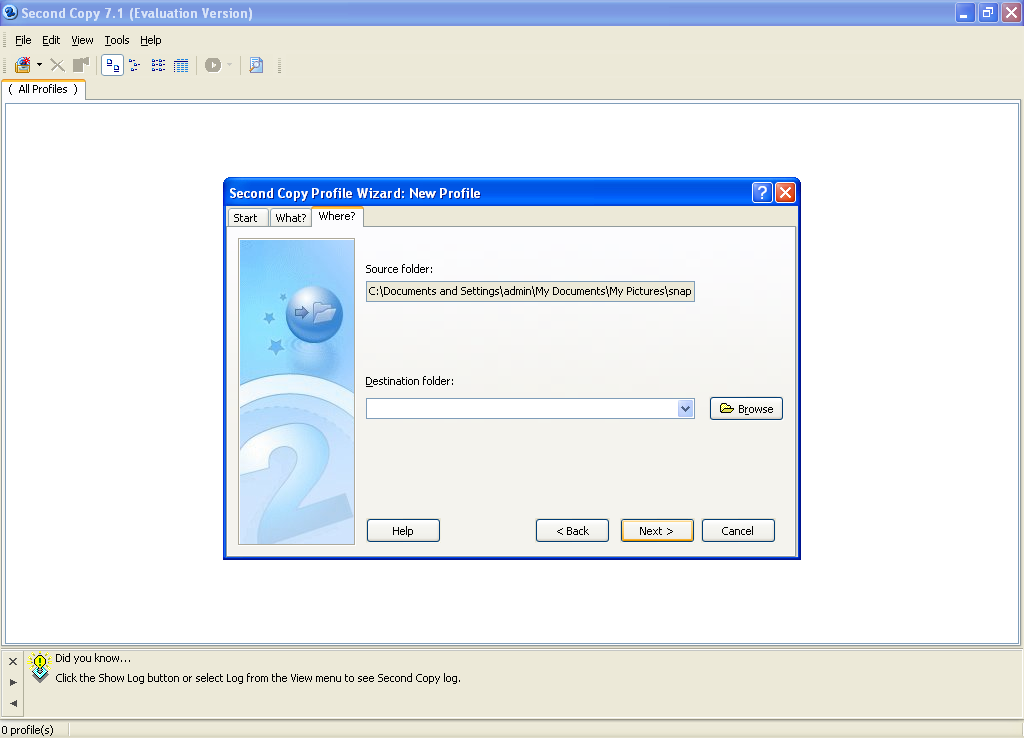This screenshot has width=1024, height=738.
Task: Expand the Destination folder dropdown
Action: pyautogui.click(x=685, y=409)
